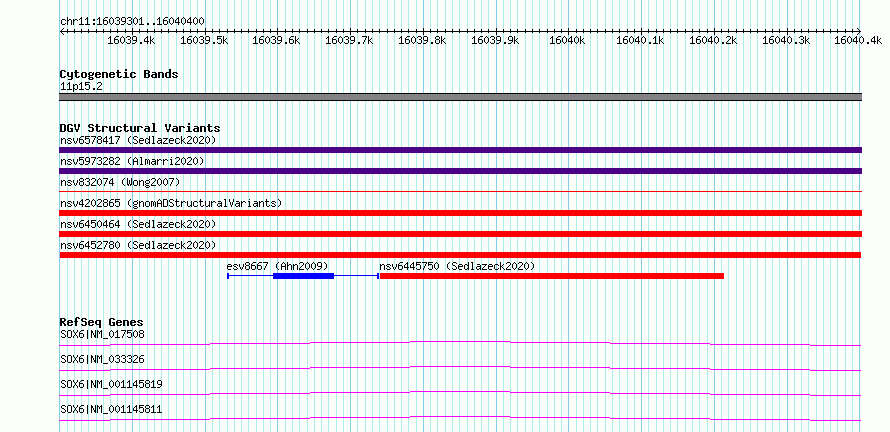
Task: Click the nsv6450464 (Sedlazeck2020) label
Action: pos(138,224)
